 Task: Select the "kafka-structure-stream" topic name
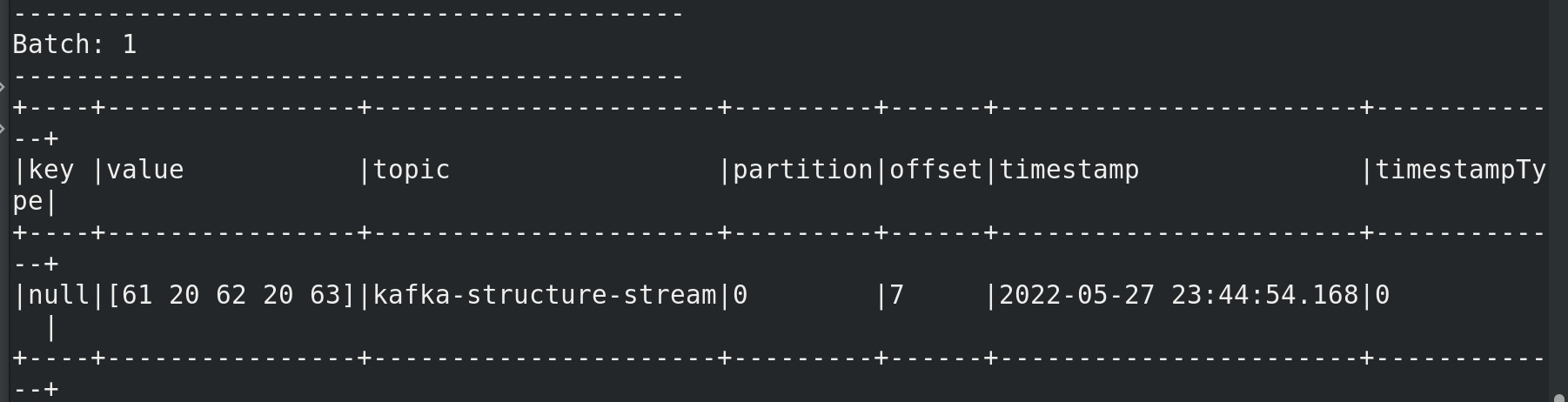coord(545,295)
